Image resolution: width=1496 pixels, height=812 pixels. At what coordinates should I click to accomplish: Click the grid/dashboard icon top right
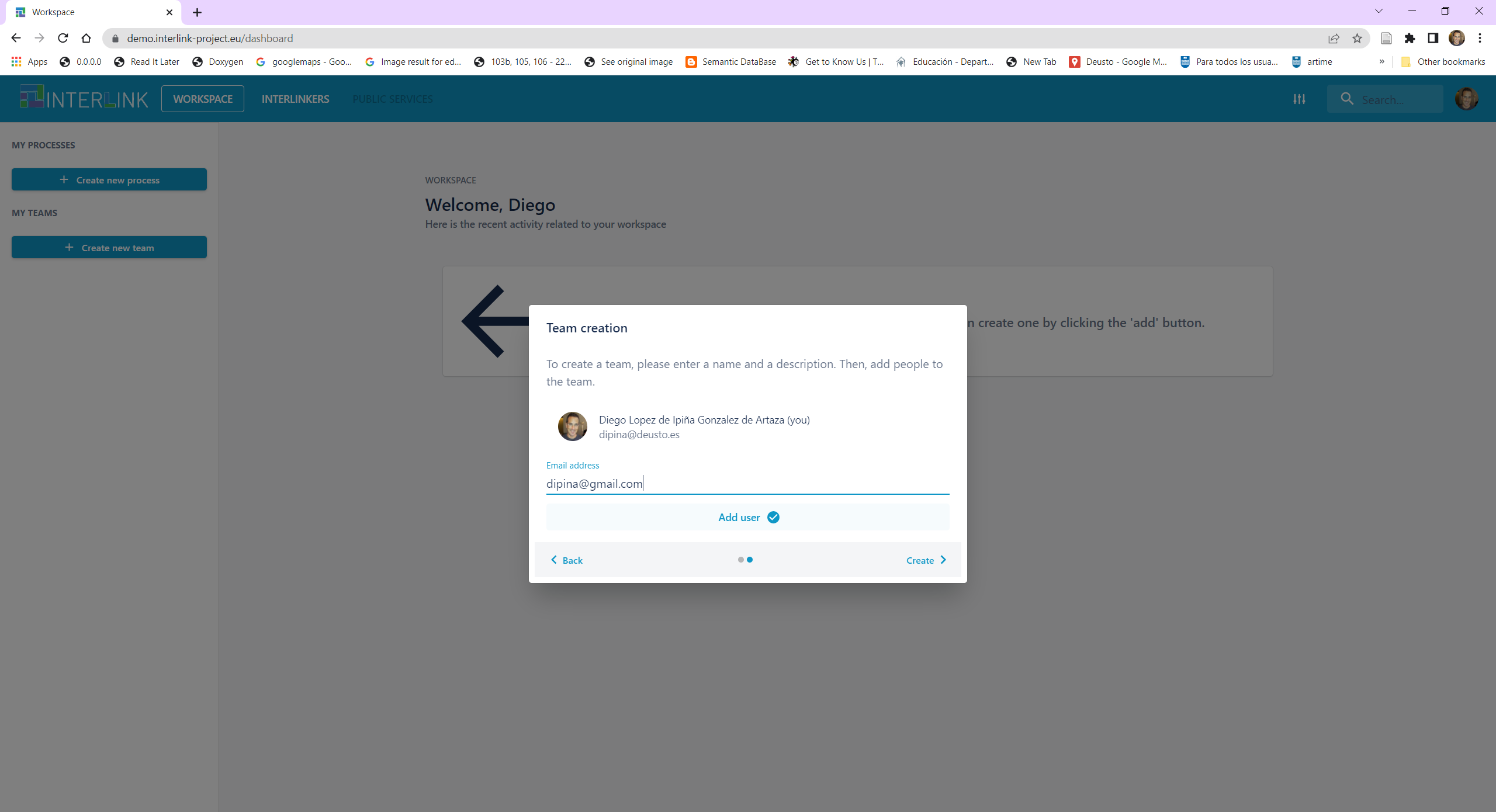click(1300, 98)
